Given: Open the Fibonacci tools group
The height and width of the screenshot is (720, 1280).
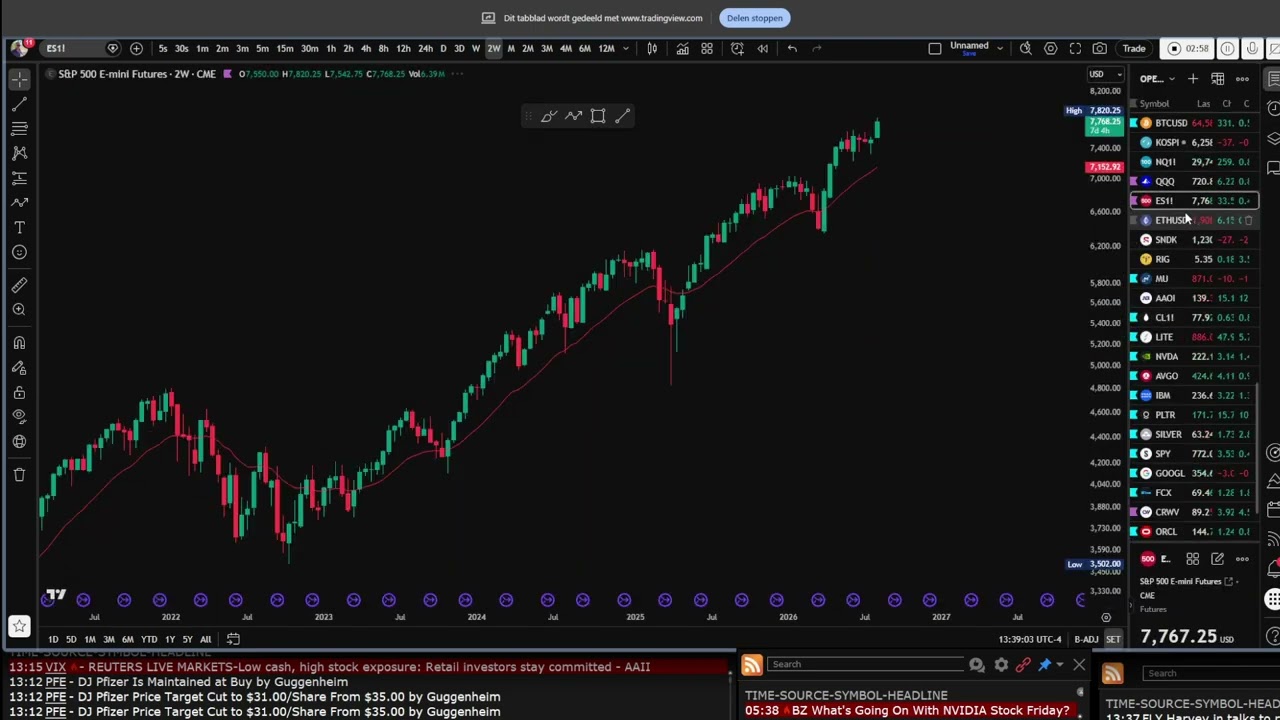Looking at the screenshot, I should click(x=19, y=128).
